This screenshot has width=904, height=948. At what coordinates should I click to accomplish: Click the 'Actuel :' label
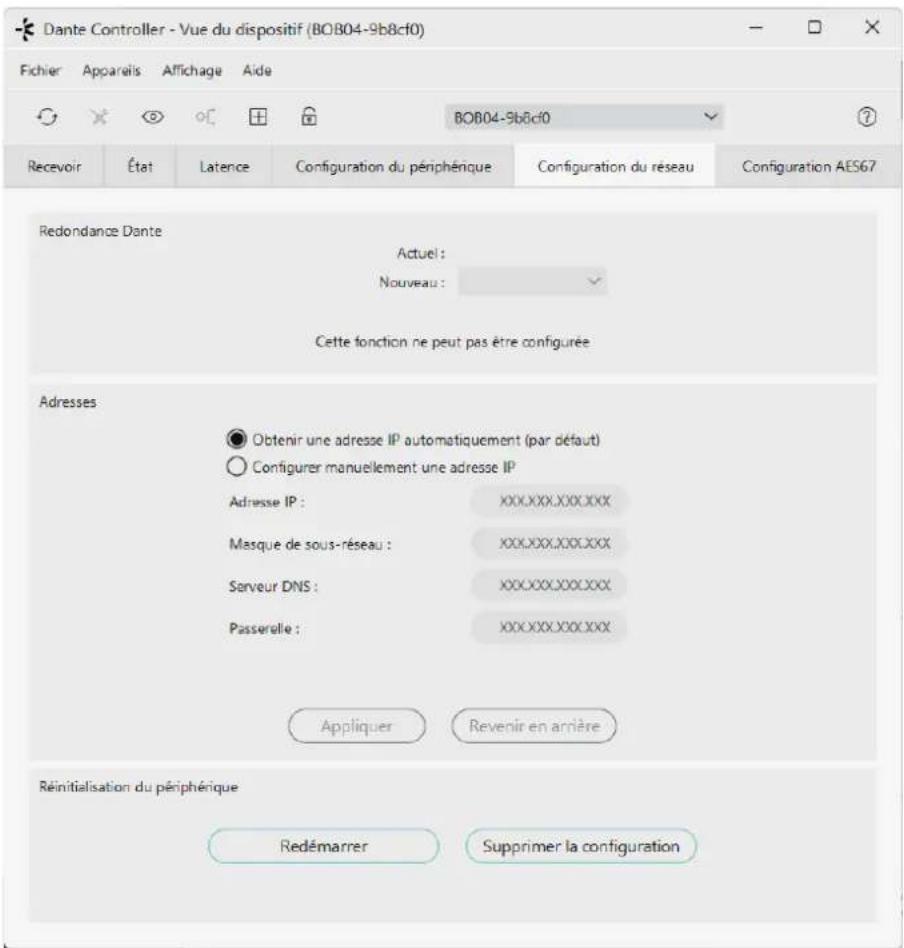421,253
